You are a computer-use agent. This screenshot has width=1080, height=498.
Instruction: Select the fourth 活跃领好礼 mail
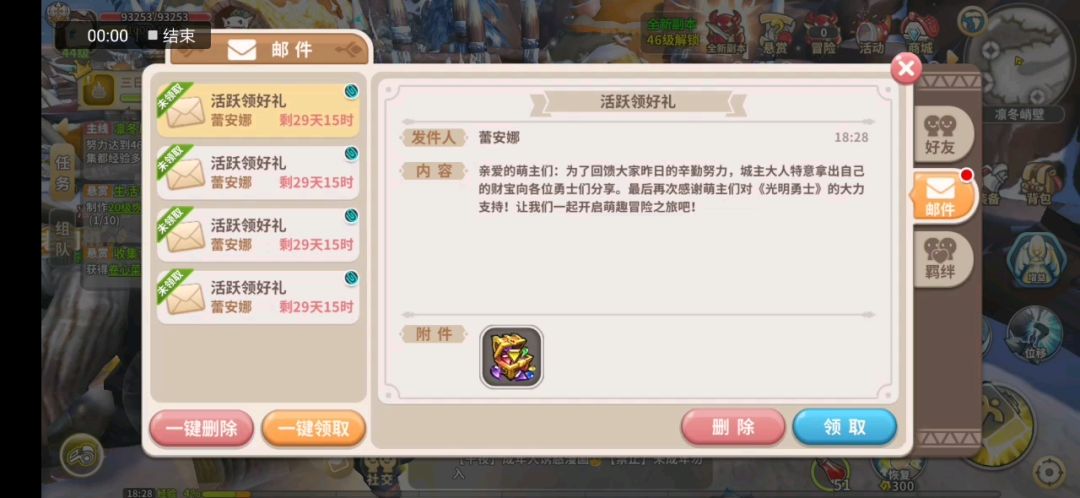click(258, 297)
